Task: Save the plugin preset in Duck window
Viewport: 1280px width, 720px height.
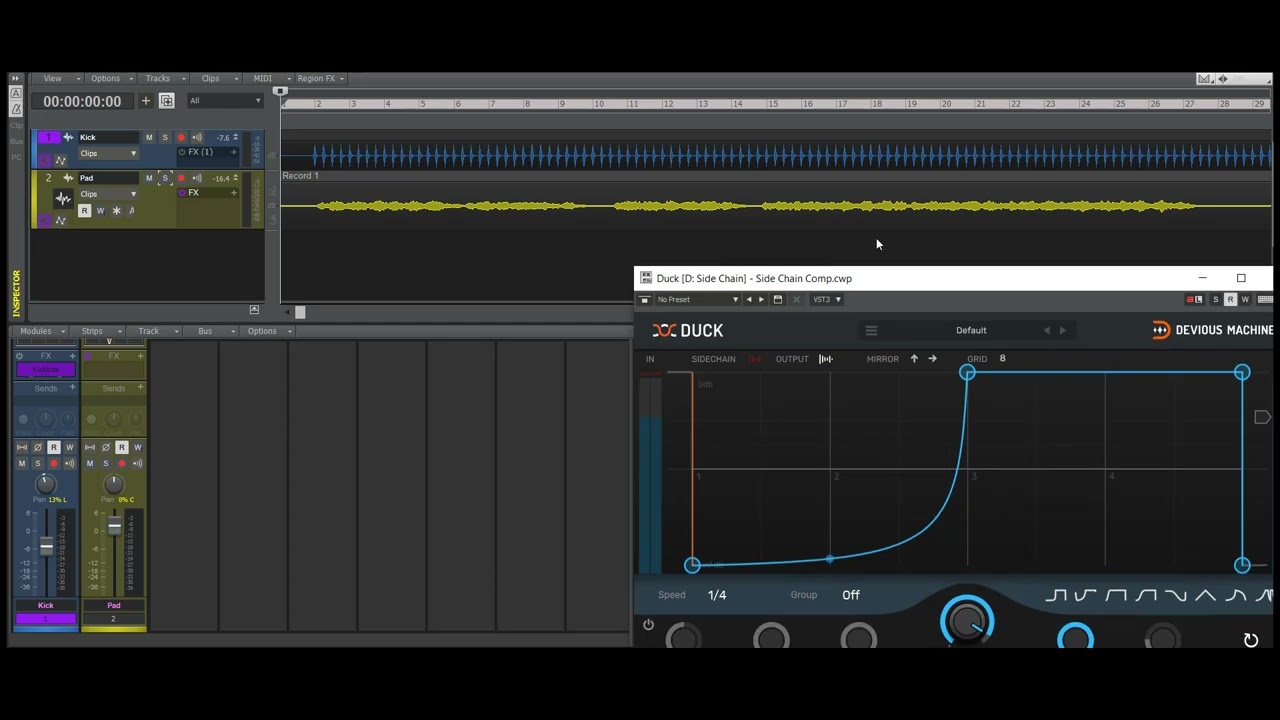Action: pos(778,299)
